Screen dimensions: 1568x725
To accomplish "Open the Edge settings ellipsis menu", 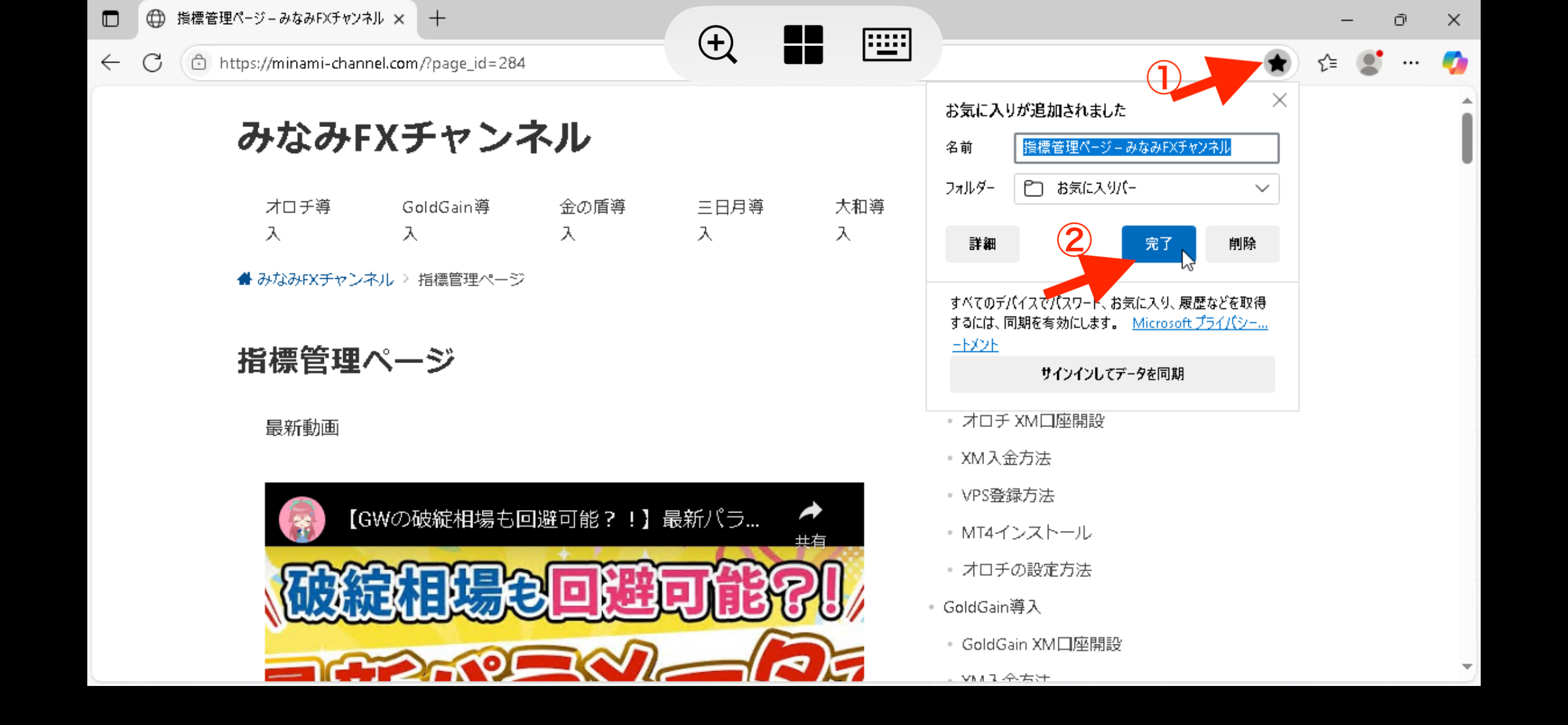I will tap(1411, 63).
